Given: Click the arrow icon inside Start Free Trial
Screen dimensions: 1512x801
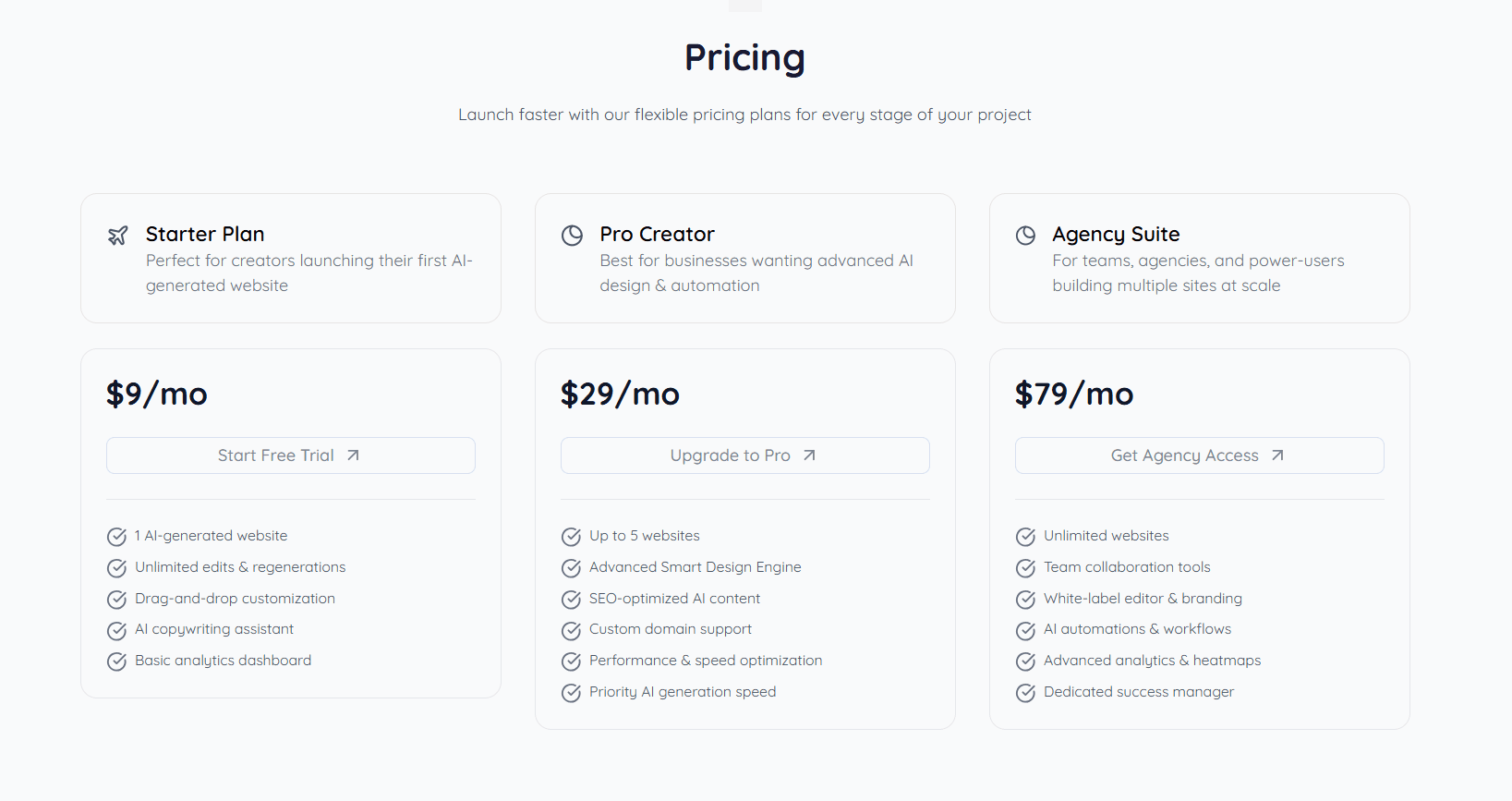Looking at the screenshot, I should pos(355,455).
